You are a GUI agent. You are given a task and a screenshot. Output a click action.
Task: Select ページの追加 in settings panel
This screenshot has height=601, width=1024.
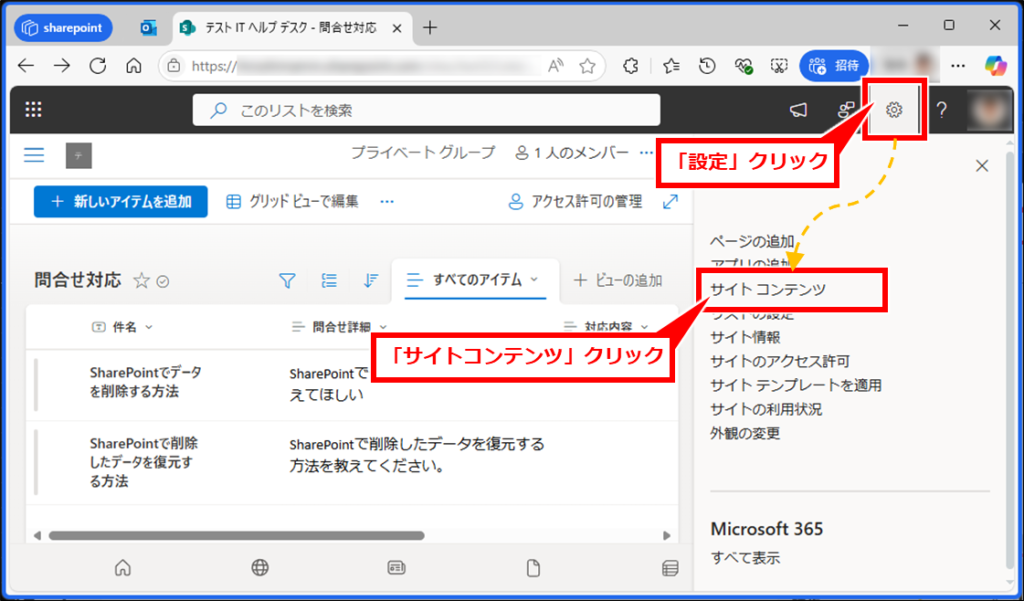point(752,242)
